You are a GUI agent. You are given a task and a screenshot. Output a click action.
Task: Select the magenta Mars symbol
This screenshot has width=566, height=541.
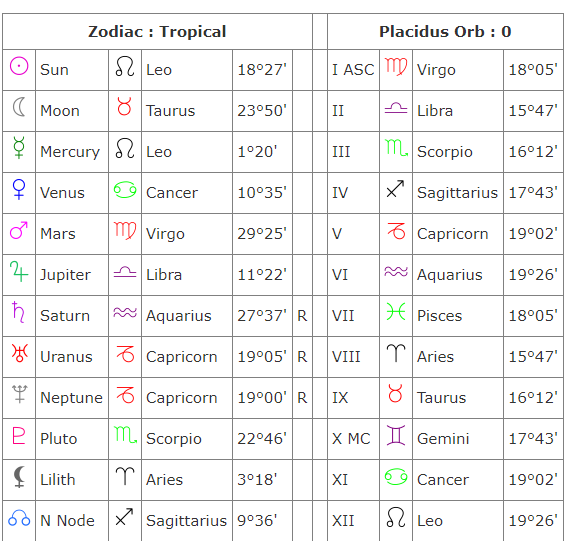click(19, 230)
